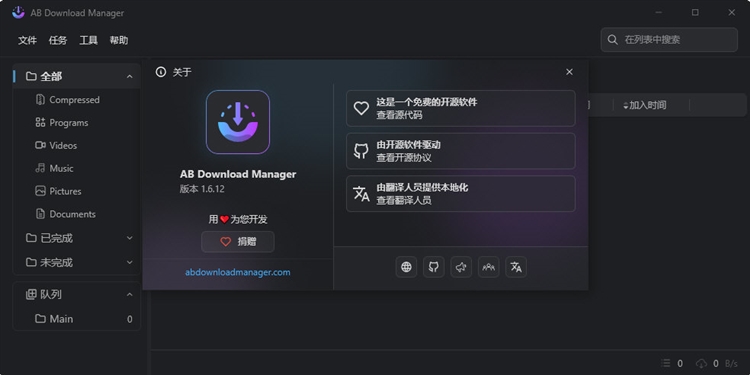Click the community group icon button
This screenshot has height=375, width=750.
pyautogui.click(x=488, y=267)
